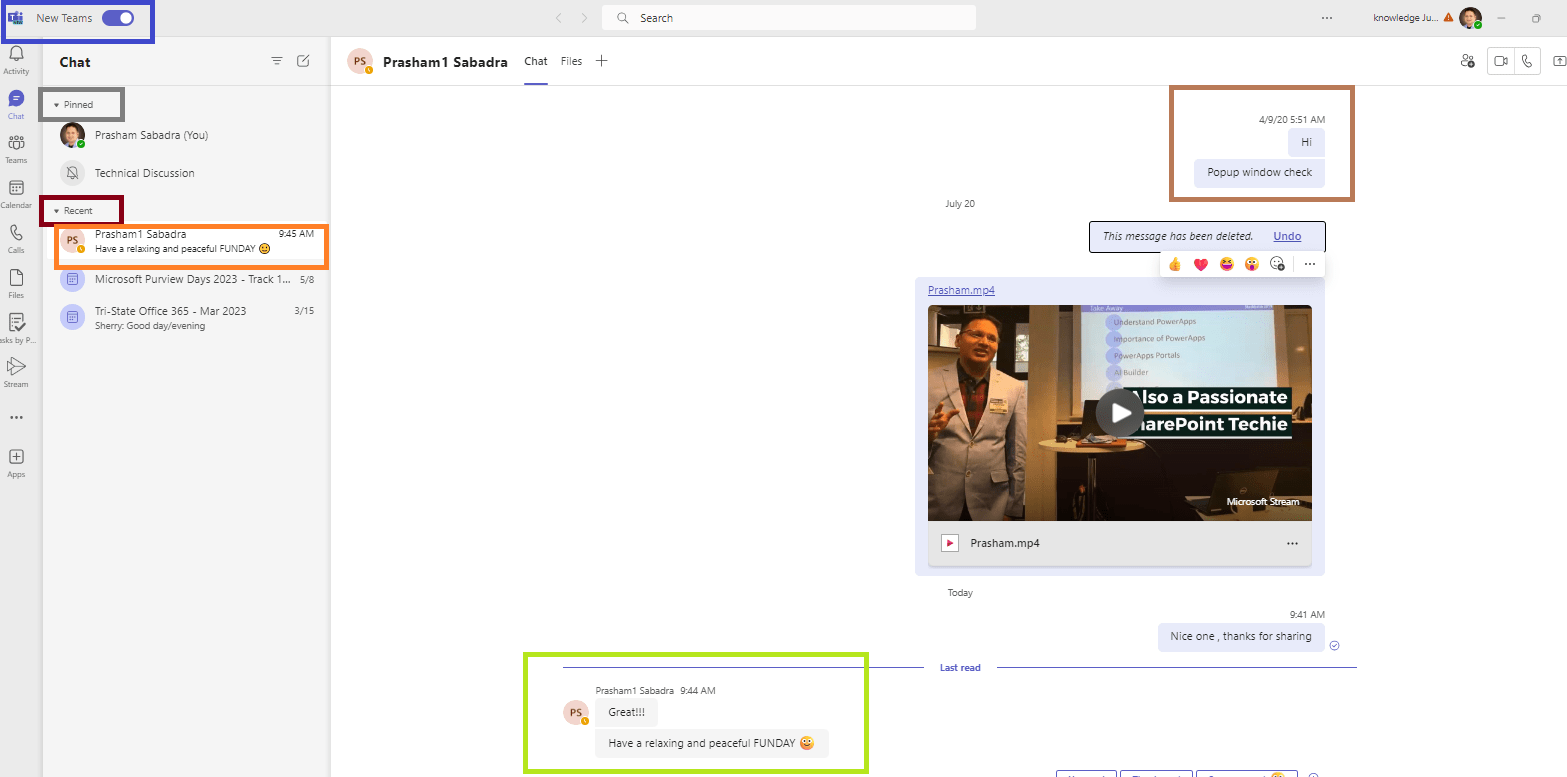Go forward with the navigation arrow
The width and height of the screenshot is (1567, 777).
pyautogui.click(x=585, y=18)
